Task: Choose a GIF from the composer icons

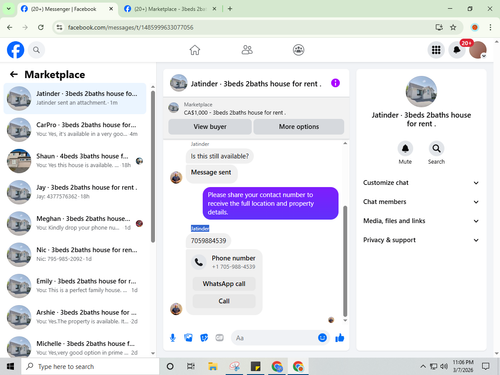Action: point(219,338)
